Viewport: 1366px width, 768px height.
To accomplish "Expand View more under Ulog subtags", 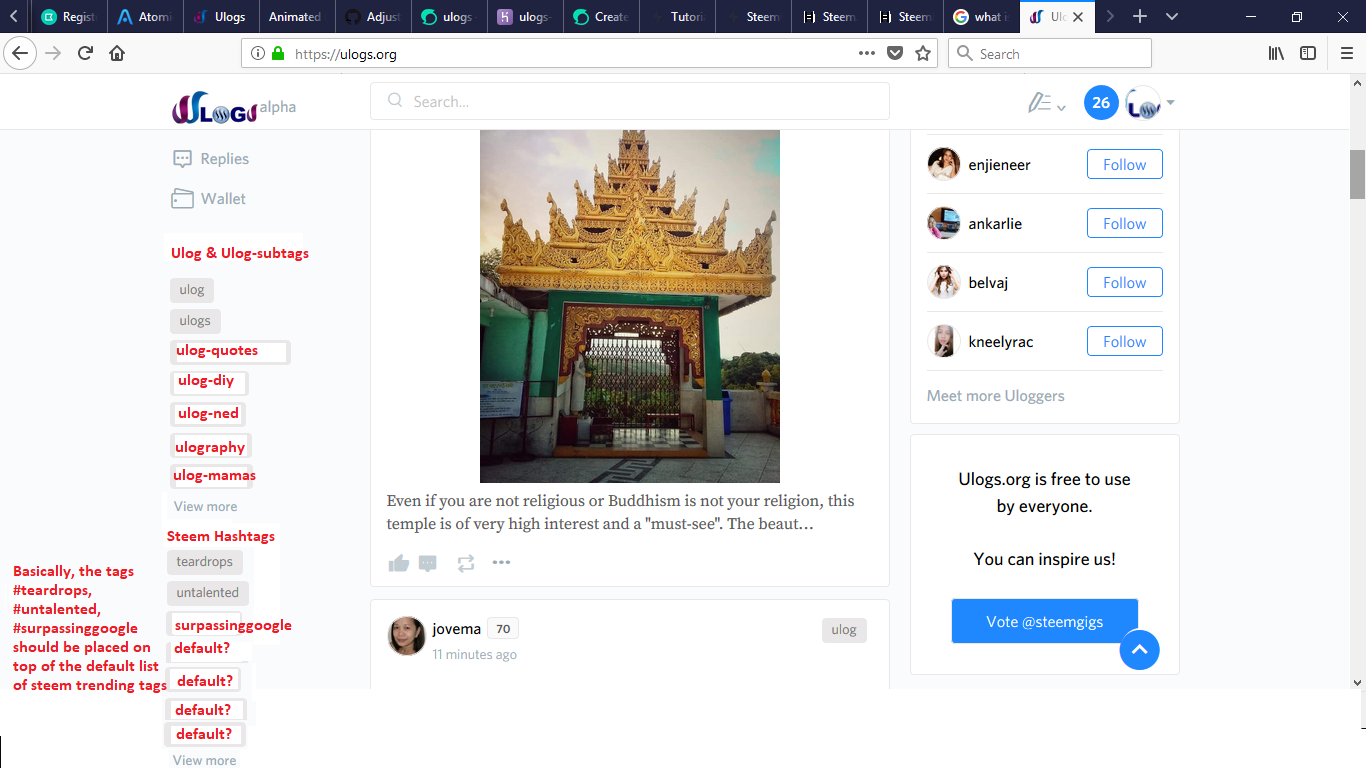I will [205, 506].
